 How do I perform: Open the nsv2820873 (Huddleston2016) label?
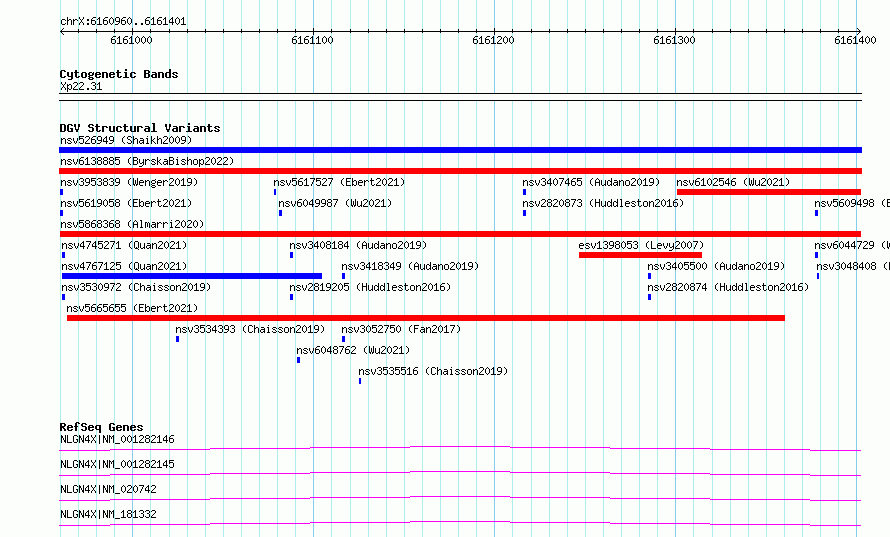603,203
